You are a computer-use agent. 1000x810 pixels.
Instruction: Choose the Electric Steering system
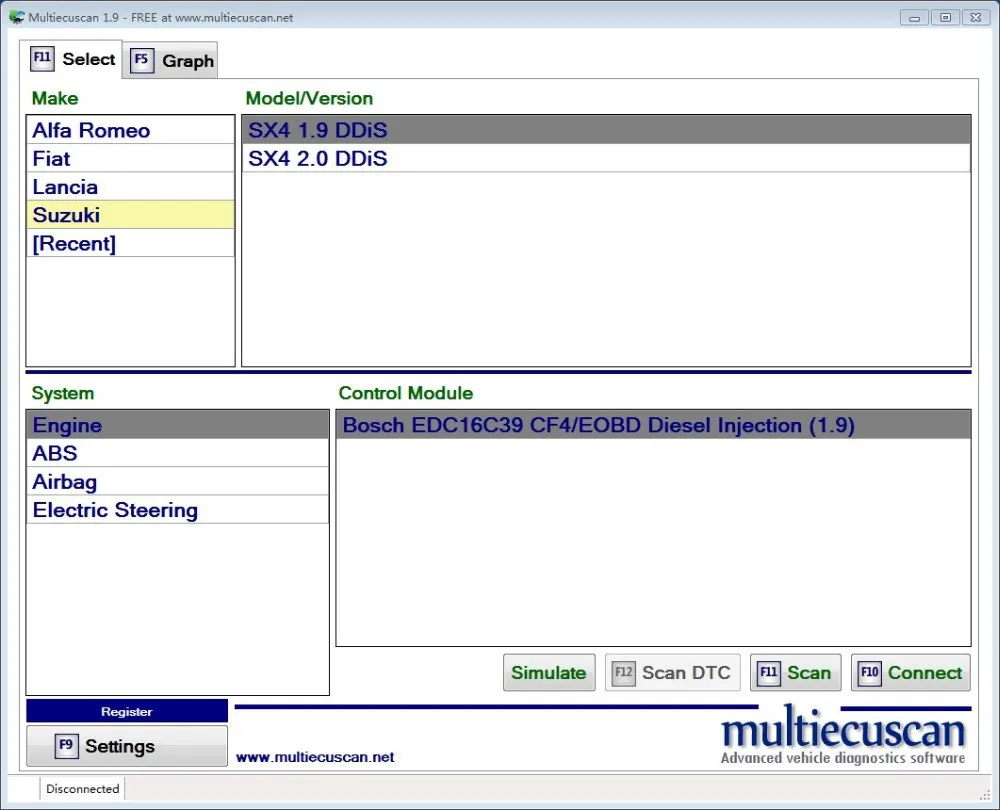(x=177, y=510)
